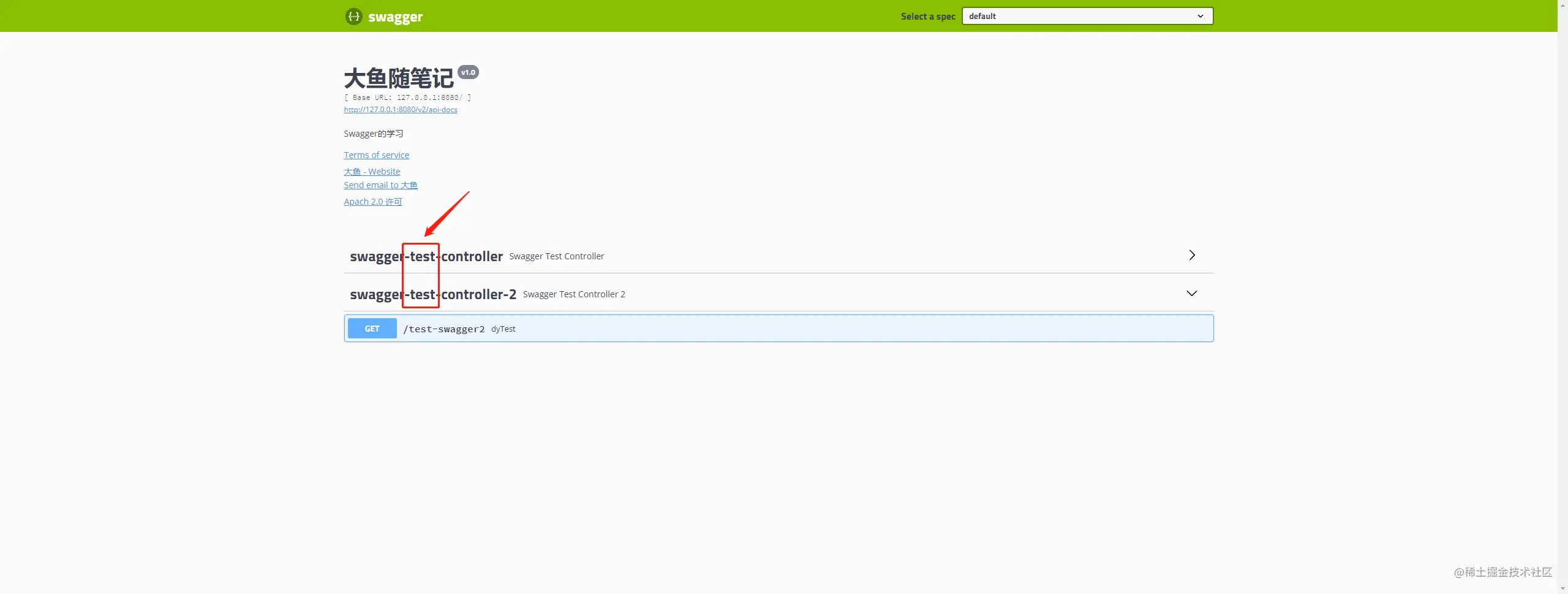Open the Select a spec dropdown

1087,16
